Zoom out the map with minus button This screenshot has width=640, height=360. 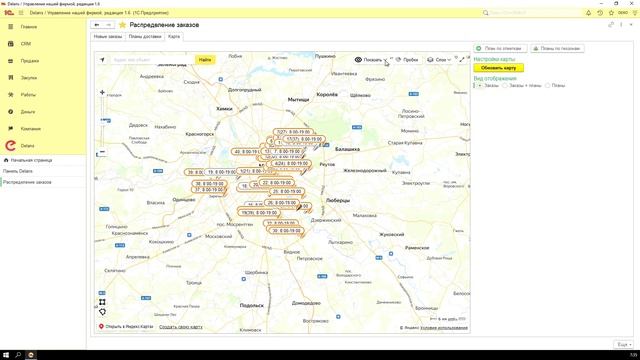click(x=102, y=152)
